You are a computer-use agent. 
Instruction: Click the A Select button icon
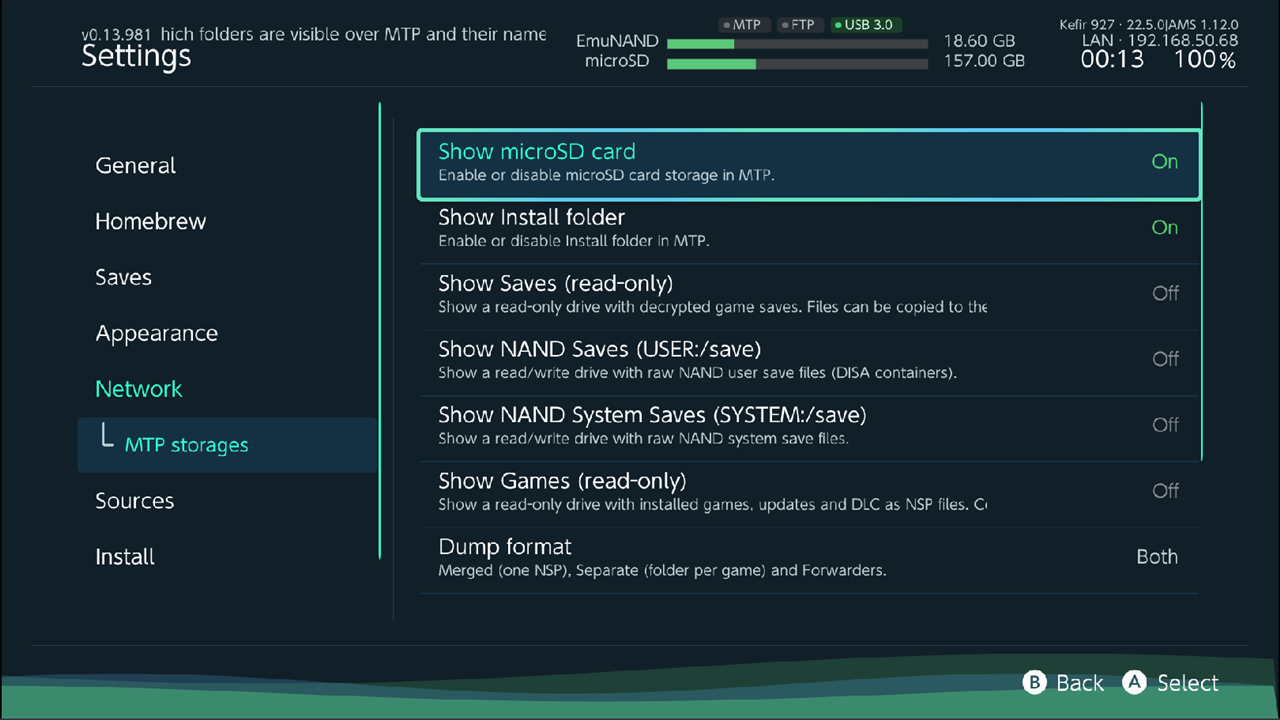point(1134,682)
